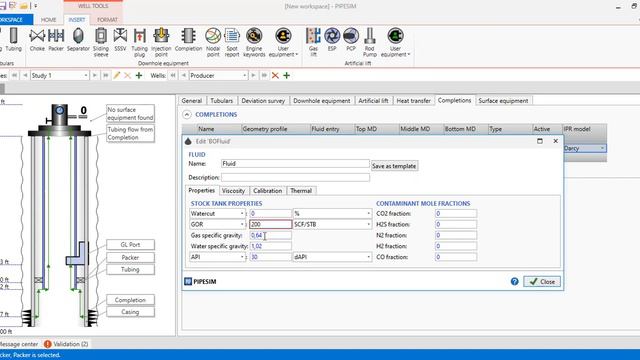Open the Downhole equipment tab
Image resolution: width=640 pixels, height=360 pixels.
(322, 101)
